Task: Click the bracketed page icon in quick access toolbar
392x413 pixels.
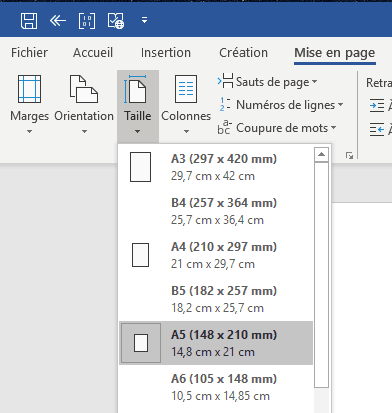Action: click(x=87, y=21)
